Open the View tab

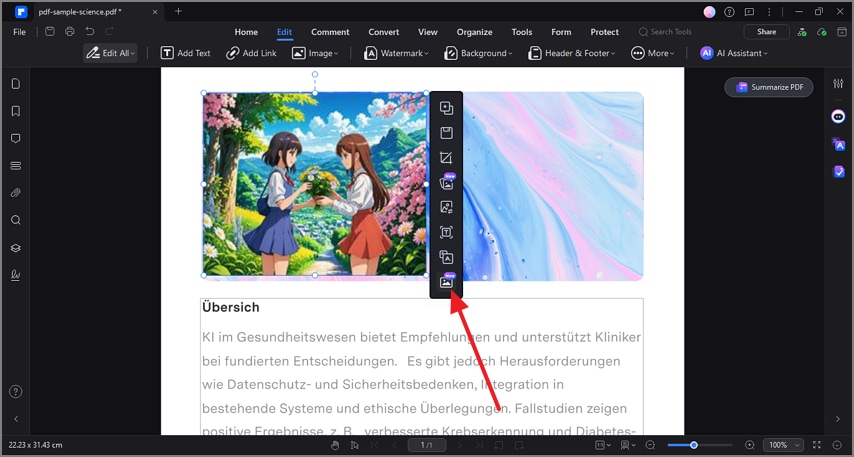click(428, 32)
